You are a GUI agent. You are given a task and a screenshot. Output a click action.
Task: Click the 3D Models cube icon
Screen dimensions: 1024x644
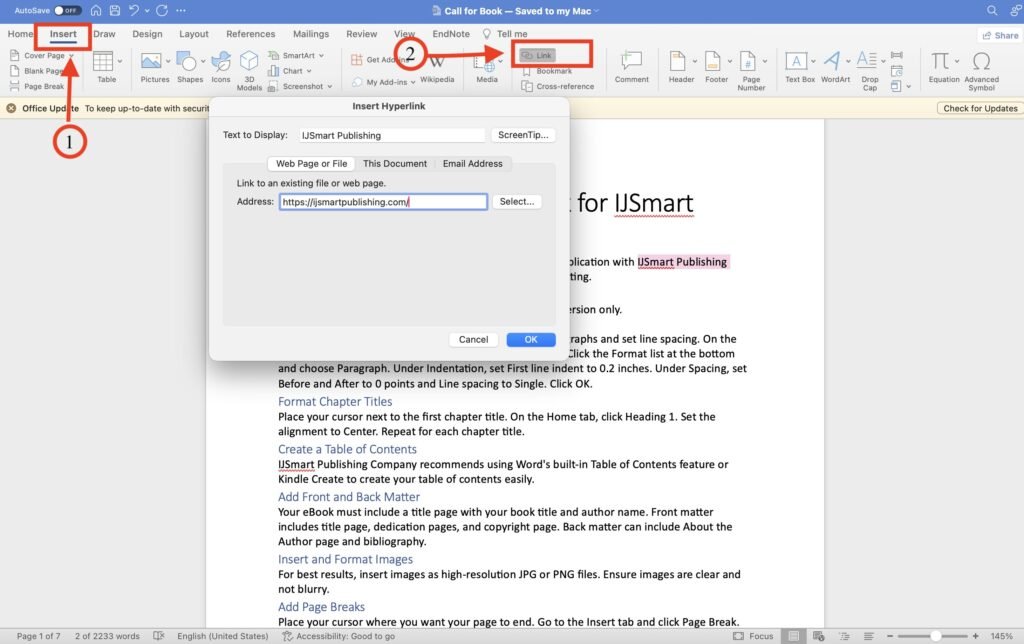[x=249, y=61]
